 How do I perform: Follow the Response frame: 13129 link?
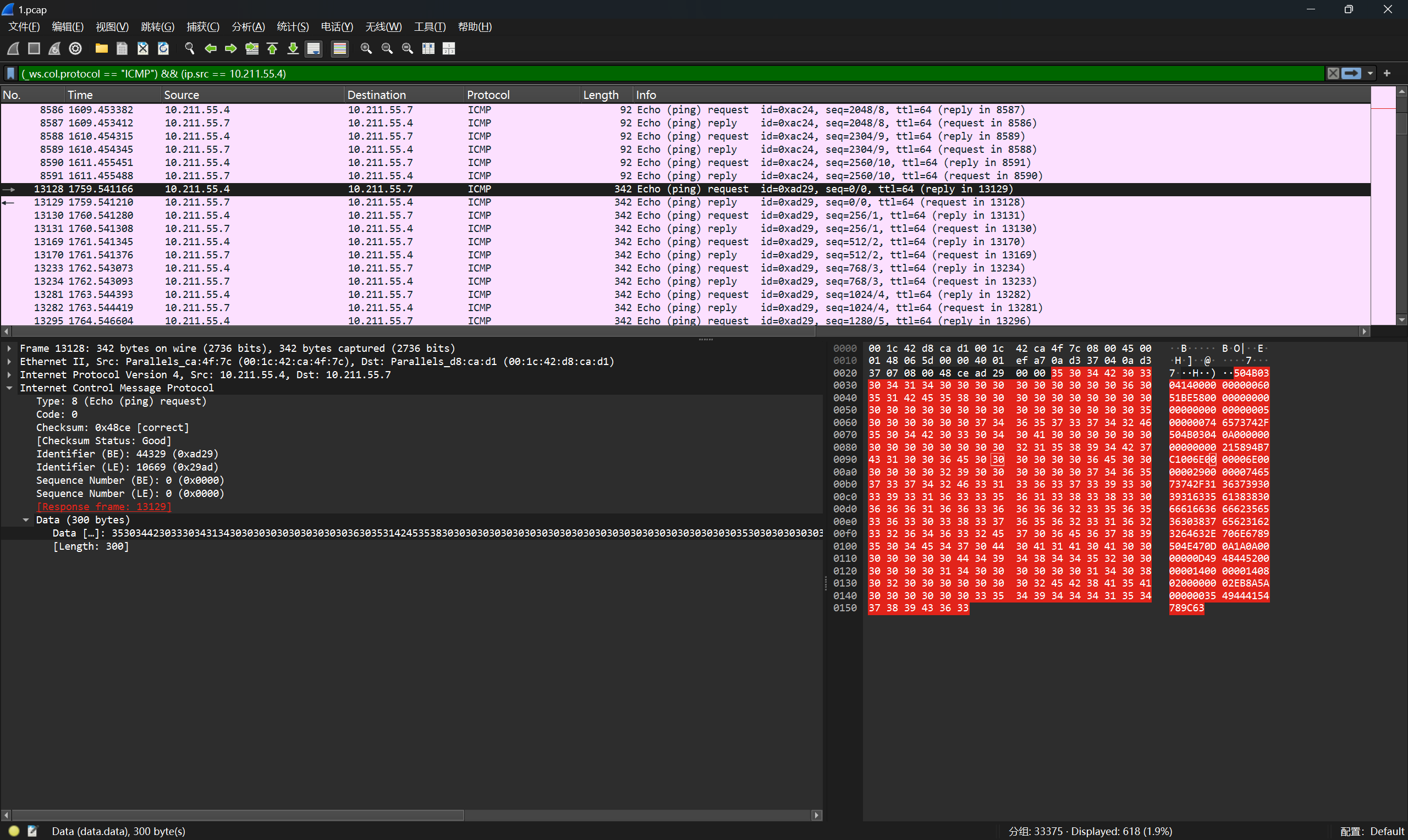point(103,507)
